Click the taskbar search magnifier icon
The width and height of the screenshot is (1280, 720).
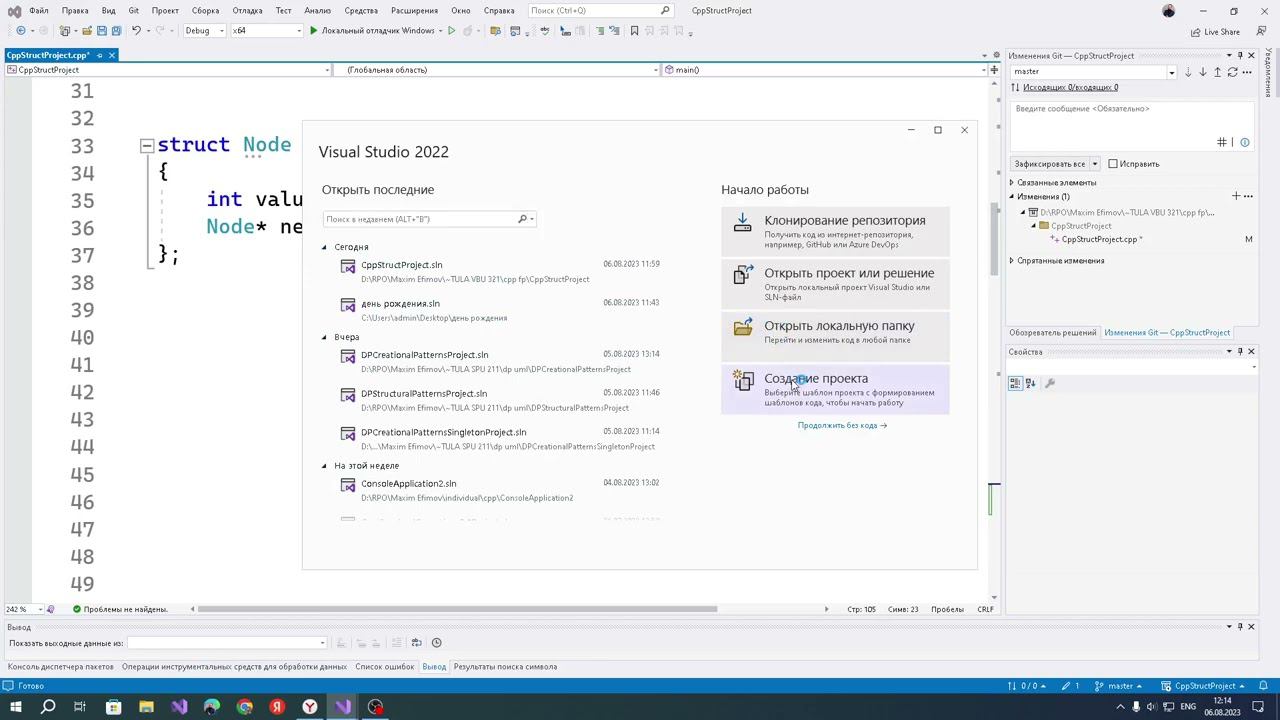point(48,707)
